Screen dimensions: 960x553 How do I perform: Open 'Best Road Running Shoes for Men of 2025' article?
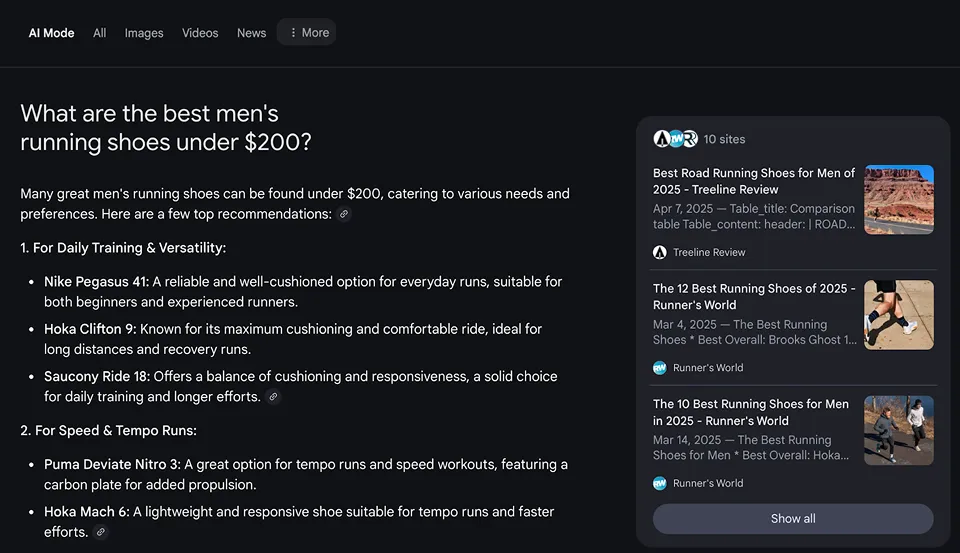(x=754, y=181)
